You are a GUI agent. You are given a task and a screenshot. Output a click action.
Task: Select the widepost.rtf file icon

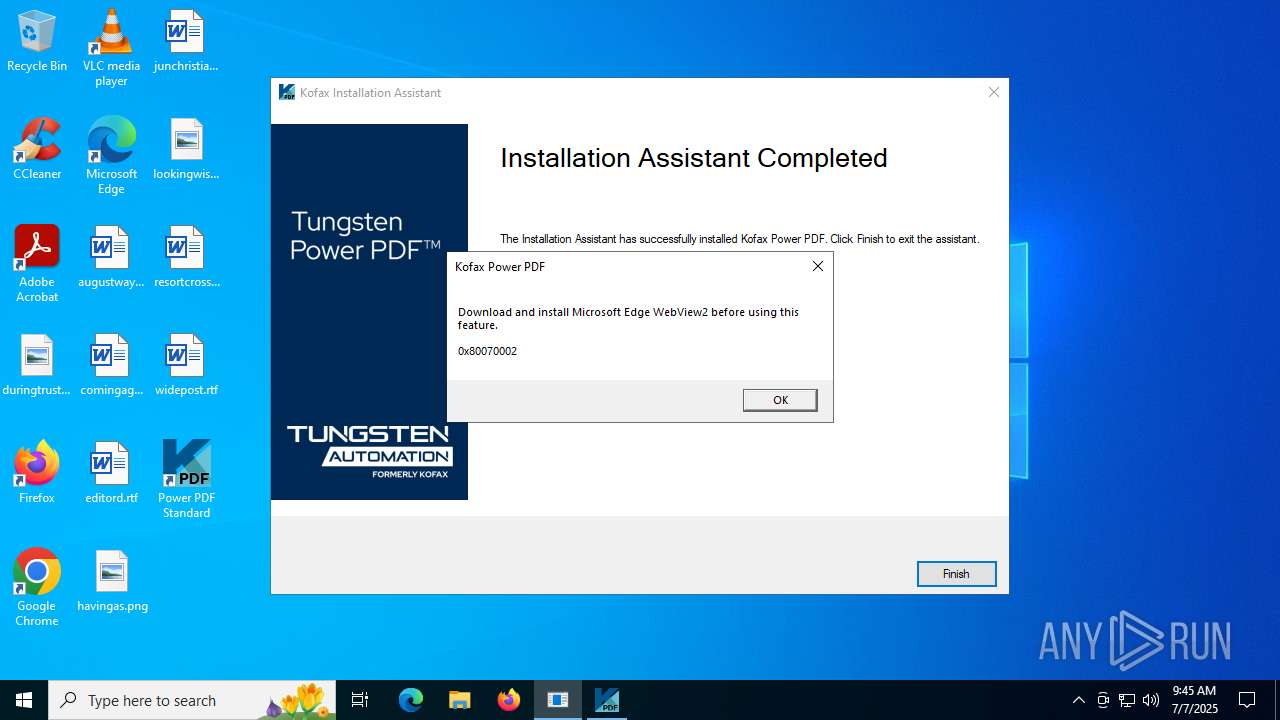pyautogui.click(x=186, y=366)
